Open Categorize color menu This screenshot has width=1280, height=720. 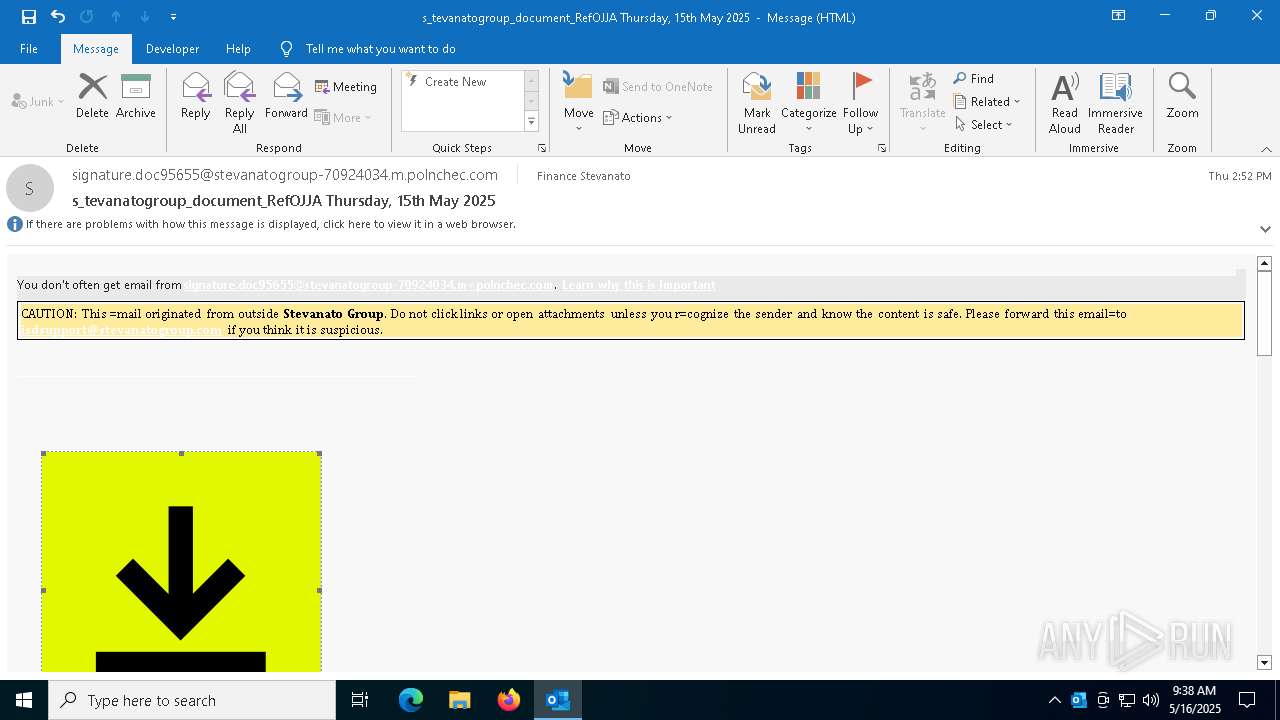808,103
